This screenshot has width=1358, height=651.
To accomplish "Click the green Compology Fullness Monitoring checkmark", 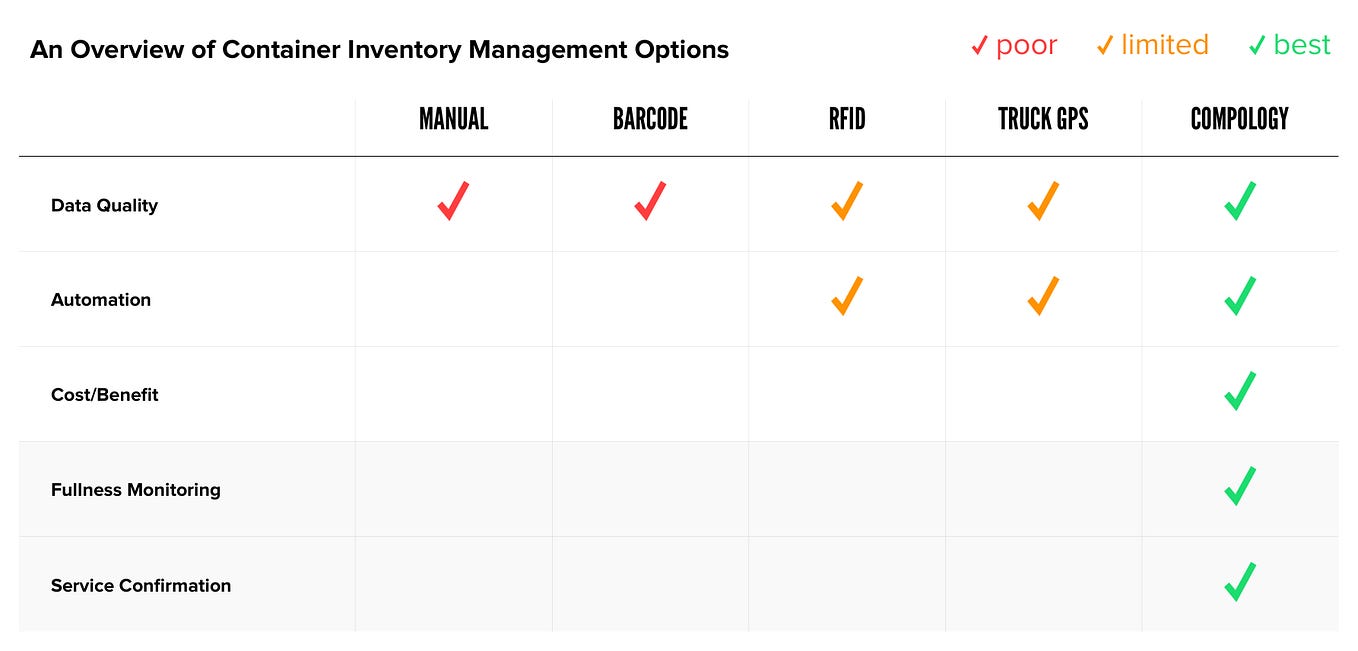I will [1240, 486].
